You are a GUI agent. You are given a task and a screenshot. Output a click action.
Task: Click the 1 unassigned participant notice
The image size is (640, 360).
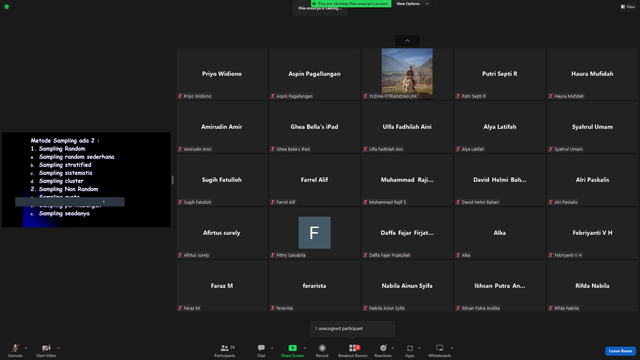coord(353,329)
